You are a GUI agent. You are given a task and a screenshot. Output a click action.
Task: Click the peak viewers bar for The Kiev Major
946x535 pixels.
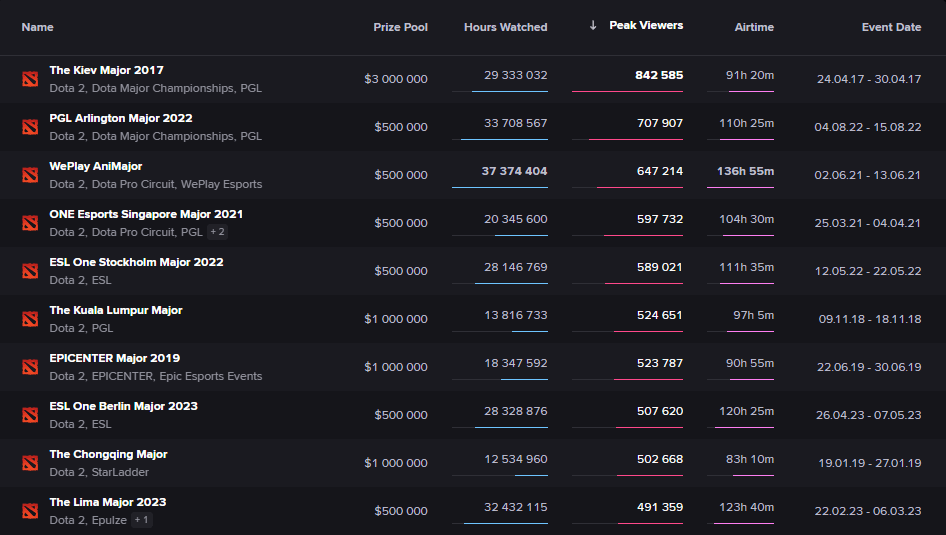pos(627,91)
